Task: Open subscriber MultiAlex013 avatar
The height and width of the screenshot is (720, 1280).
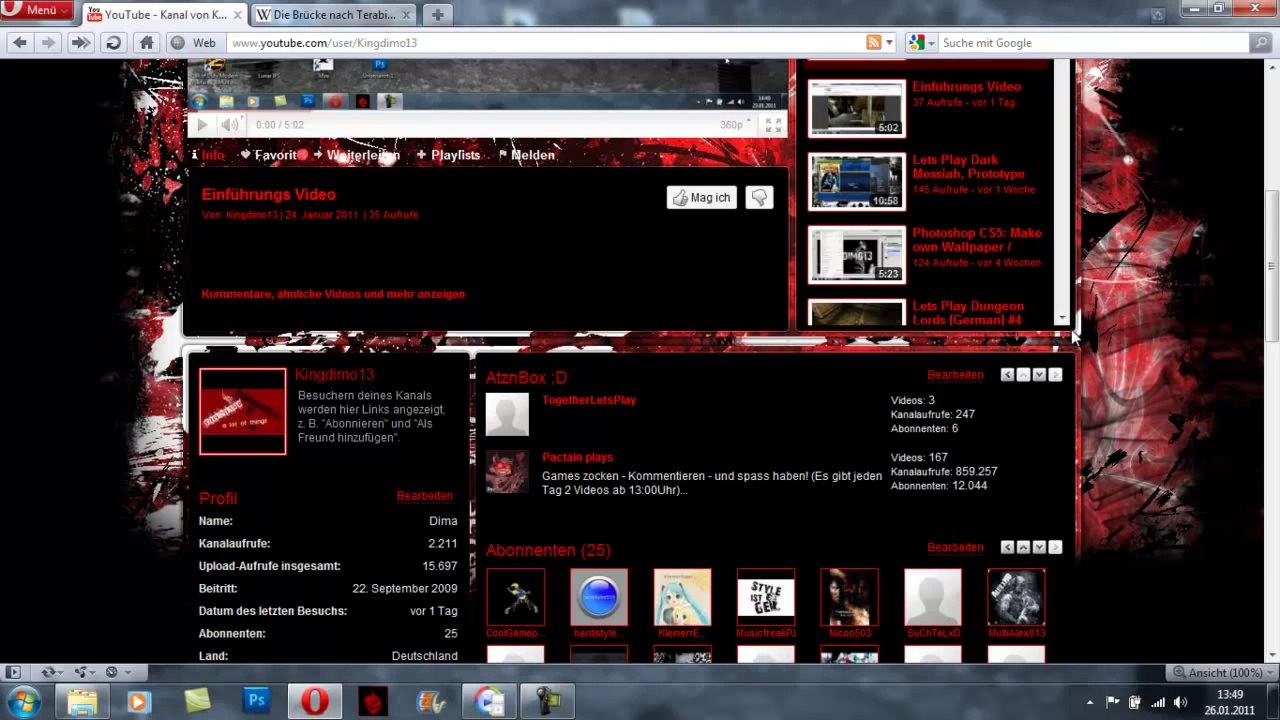Action: click(x=1016, y=597)
